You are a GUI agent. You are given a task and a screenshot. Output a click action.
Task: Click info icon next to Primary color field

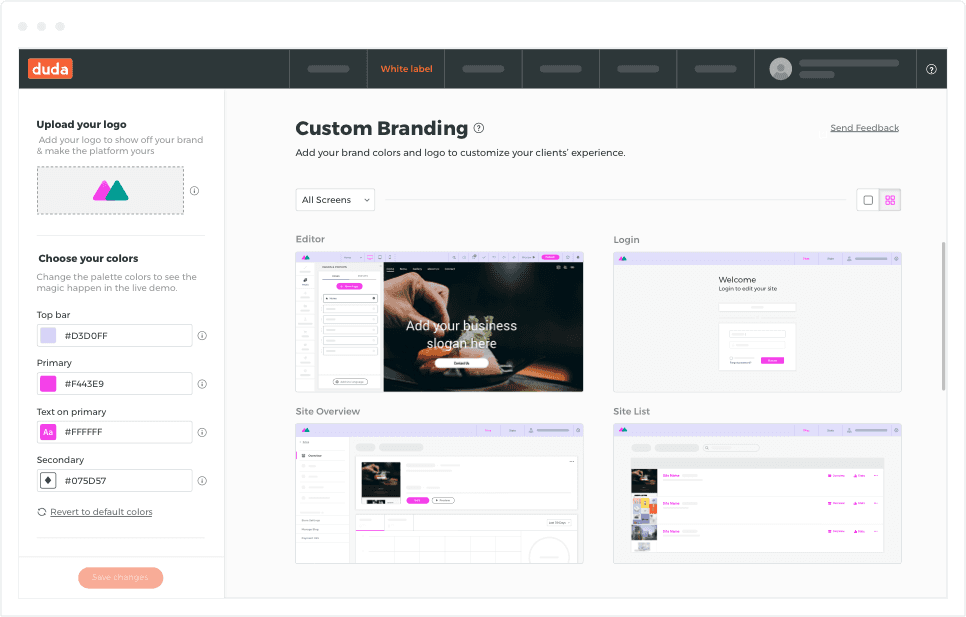[202, 383]
